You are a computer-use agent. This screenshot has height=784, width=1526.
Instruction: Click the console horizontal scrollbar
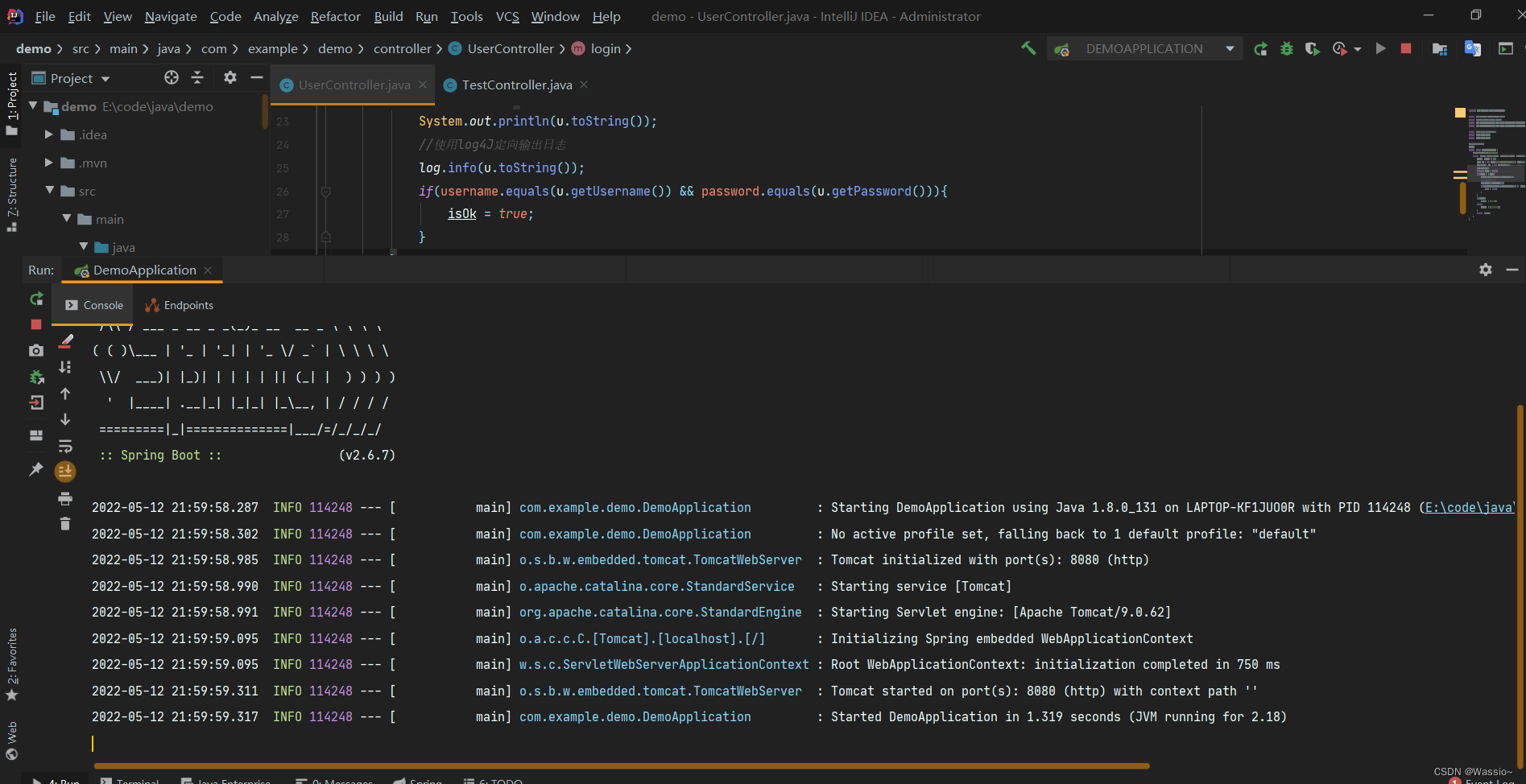620,766
